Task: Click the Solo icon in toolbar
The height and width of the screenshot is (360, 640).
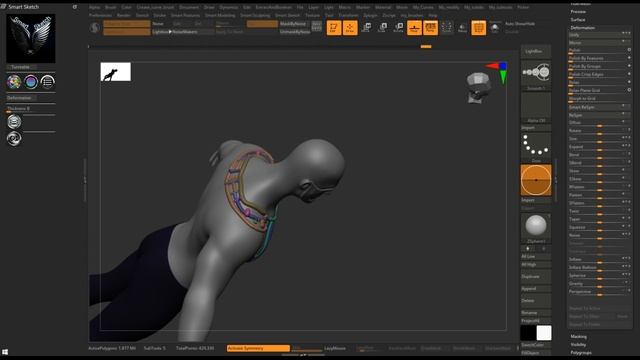Action: click(x=494, y=28)
